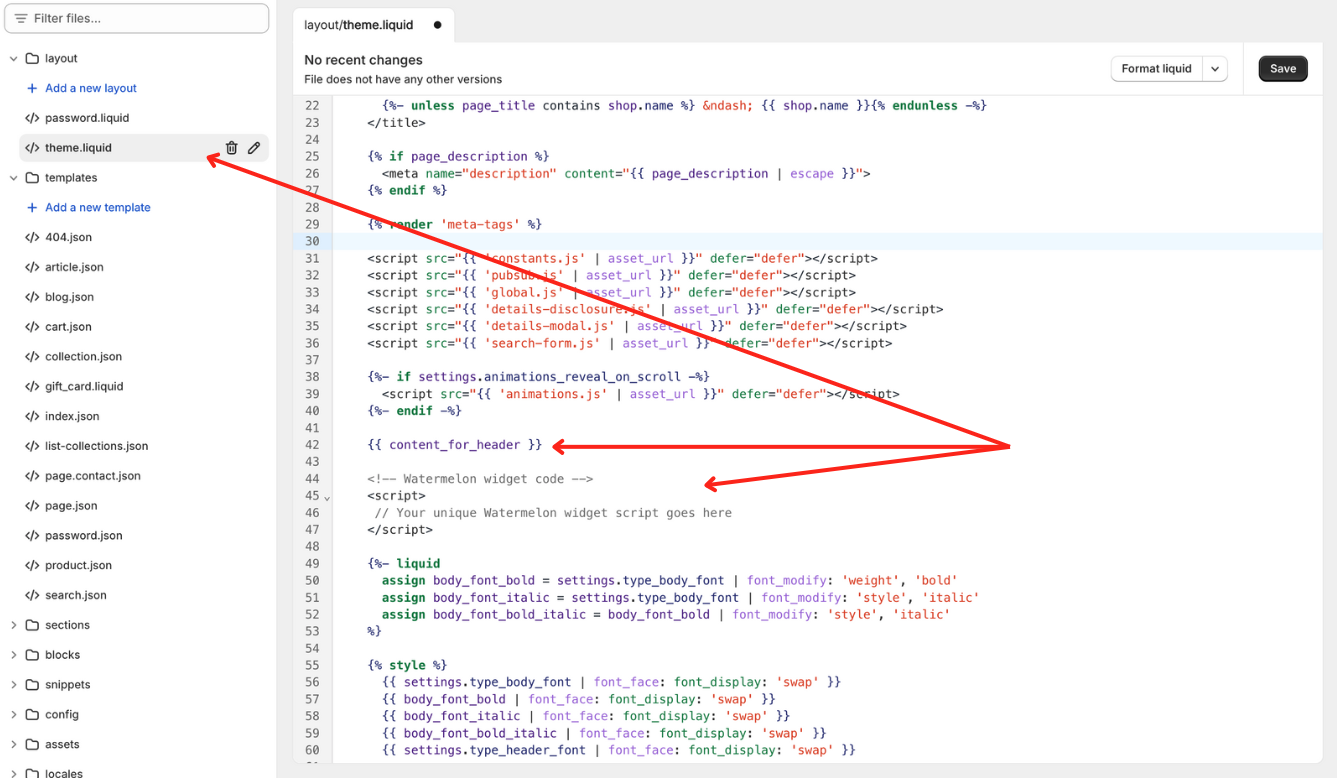Collapse the layout folder chevron

click(14, 59)
